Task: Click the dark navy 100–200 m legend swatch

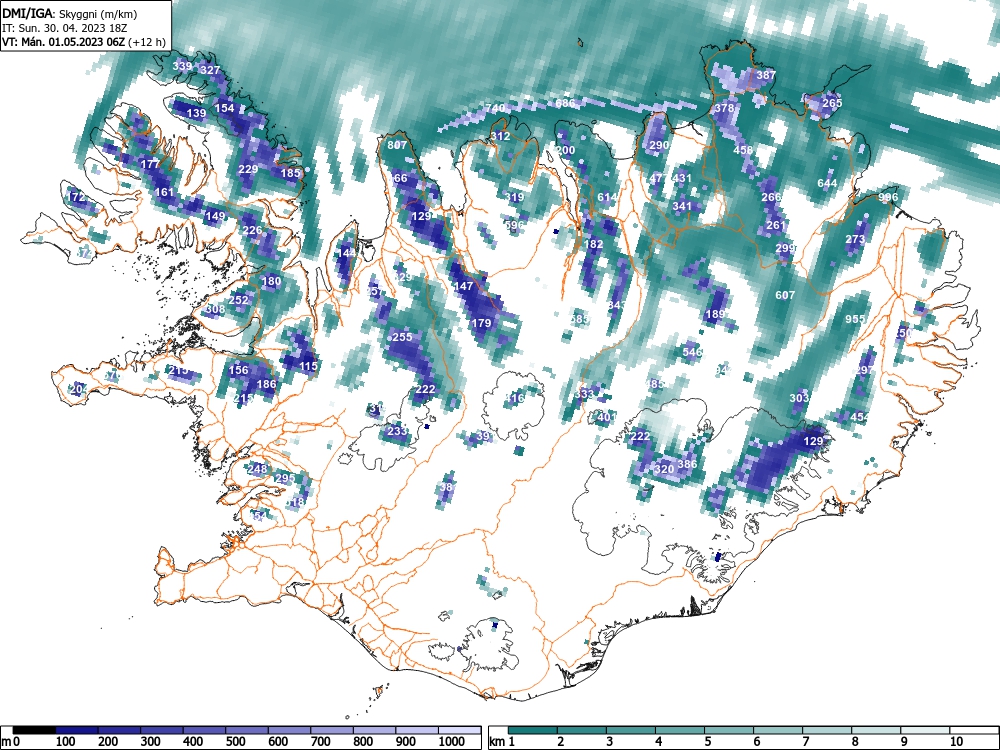Action: click(x=77, y=730)
